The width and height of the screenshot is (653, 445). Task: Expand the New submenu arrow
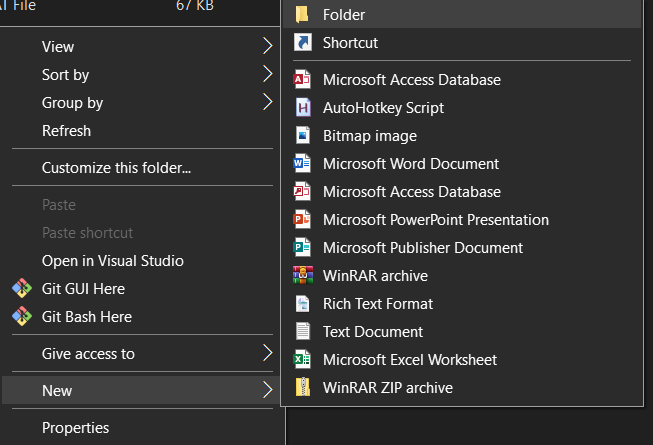(x=267, y=390)
